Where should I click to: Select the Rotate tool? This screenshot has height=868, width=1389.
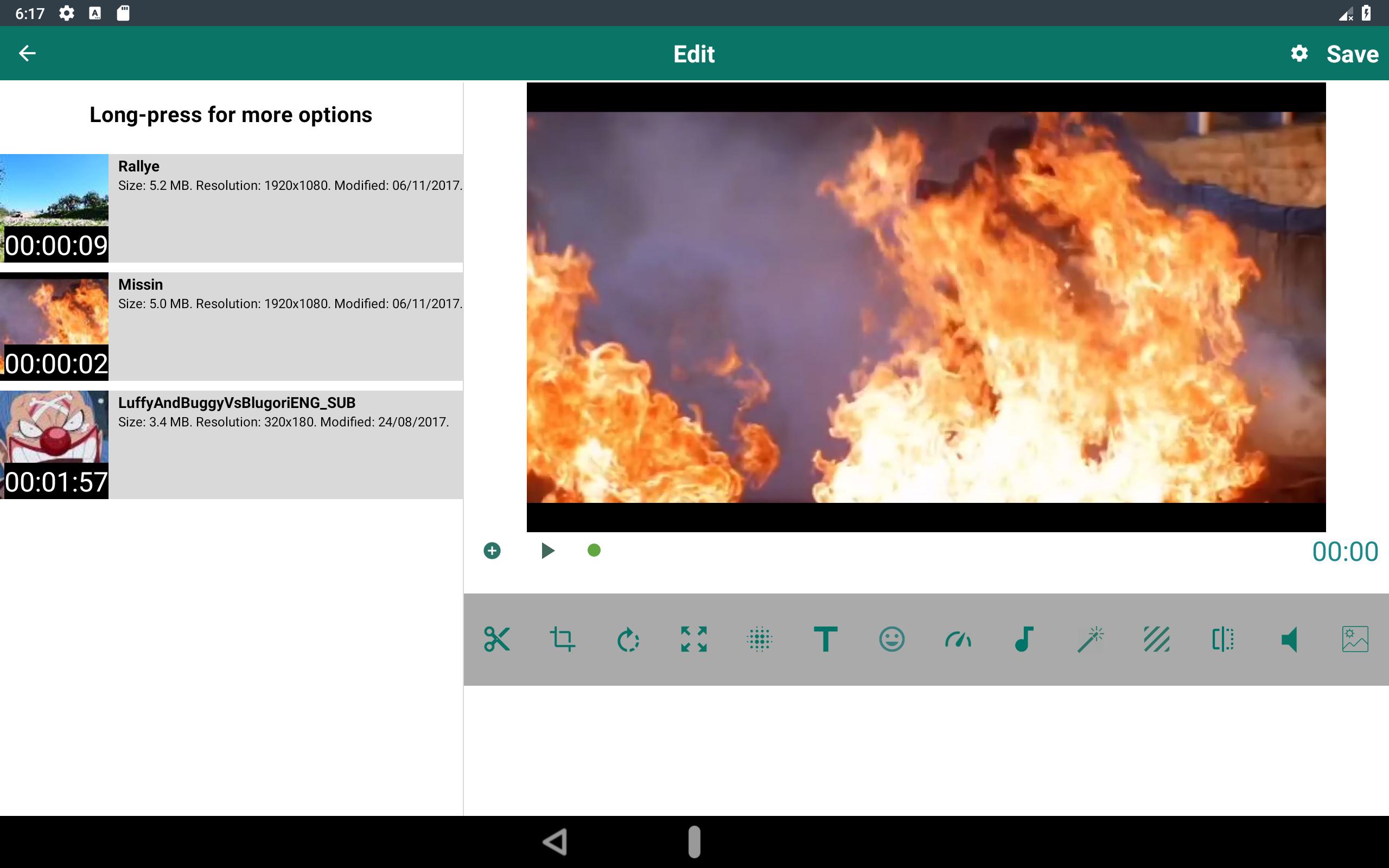coord(628,639)
